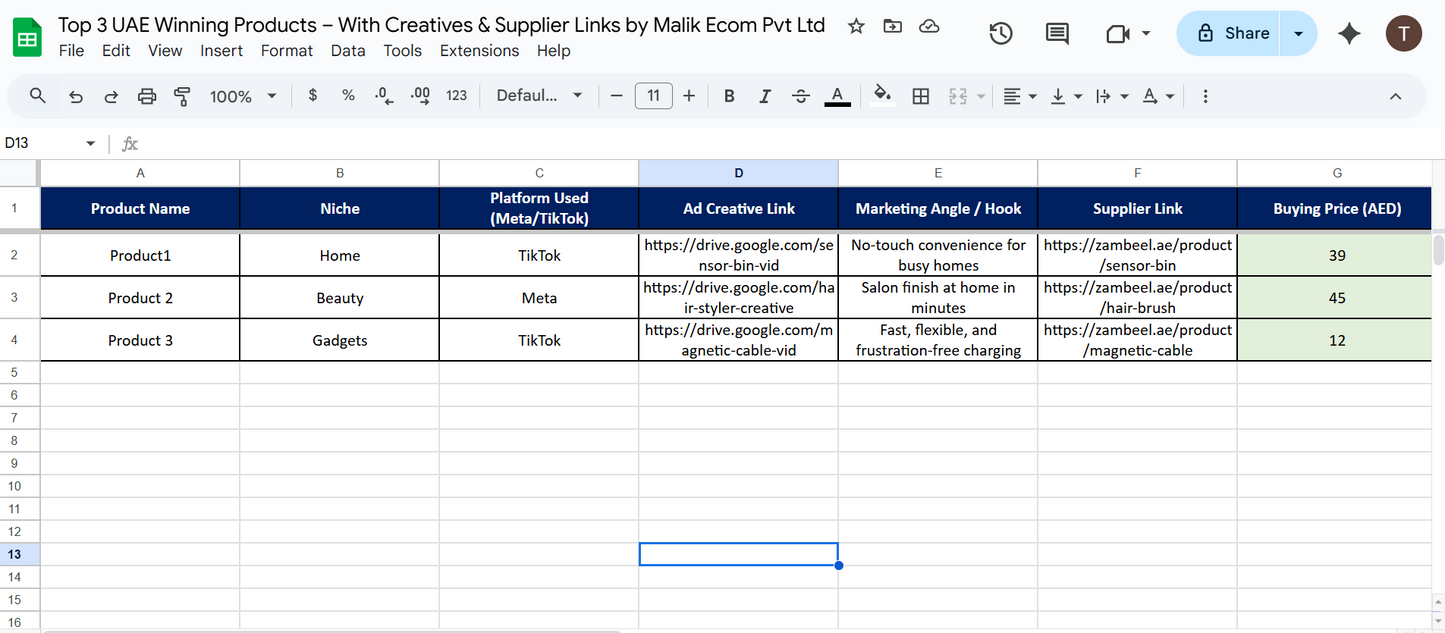Open the Gemini sparkle assistant
Viewport: 1445px width, 633px height.
1349,34
